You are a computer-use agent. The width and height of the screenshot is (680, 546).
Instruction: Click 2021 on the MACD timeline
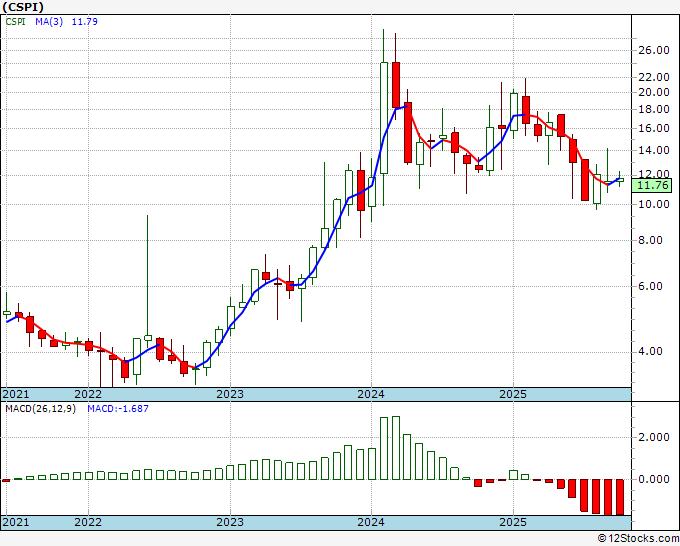point(16,522)
